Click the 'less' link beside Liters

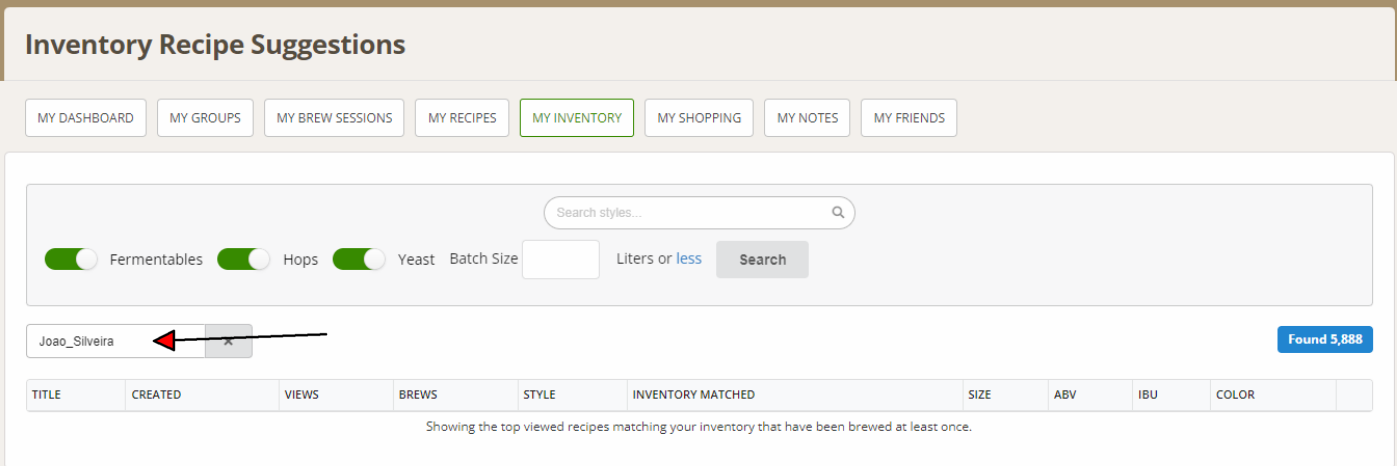(x=689, y=259)
